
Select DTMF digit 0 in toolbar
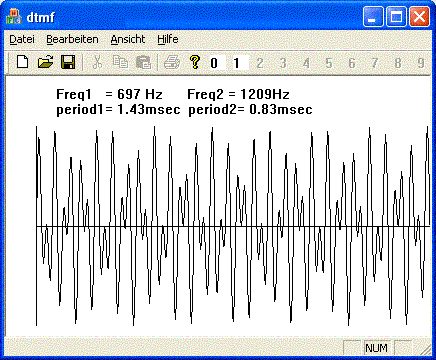coord(214,63)
